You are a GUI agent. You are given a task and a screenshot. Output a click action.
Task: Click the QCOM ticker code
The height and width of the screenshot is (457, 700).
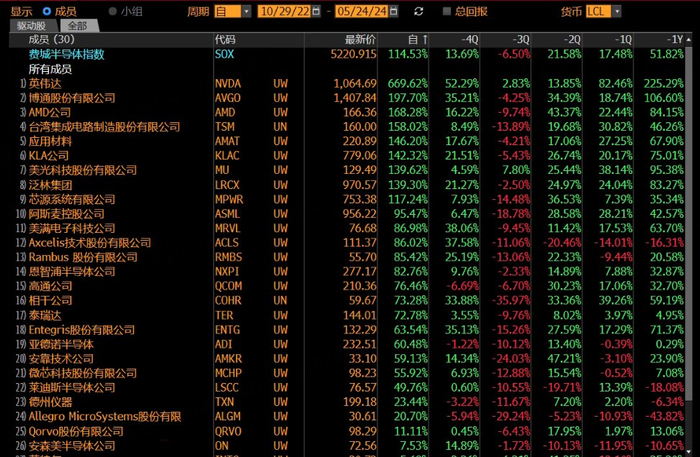(228, 286)
